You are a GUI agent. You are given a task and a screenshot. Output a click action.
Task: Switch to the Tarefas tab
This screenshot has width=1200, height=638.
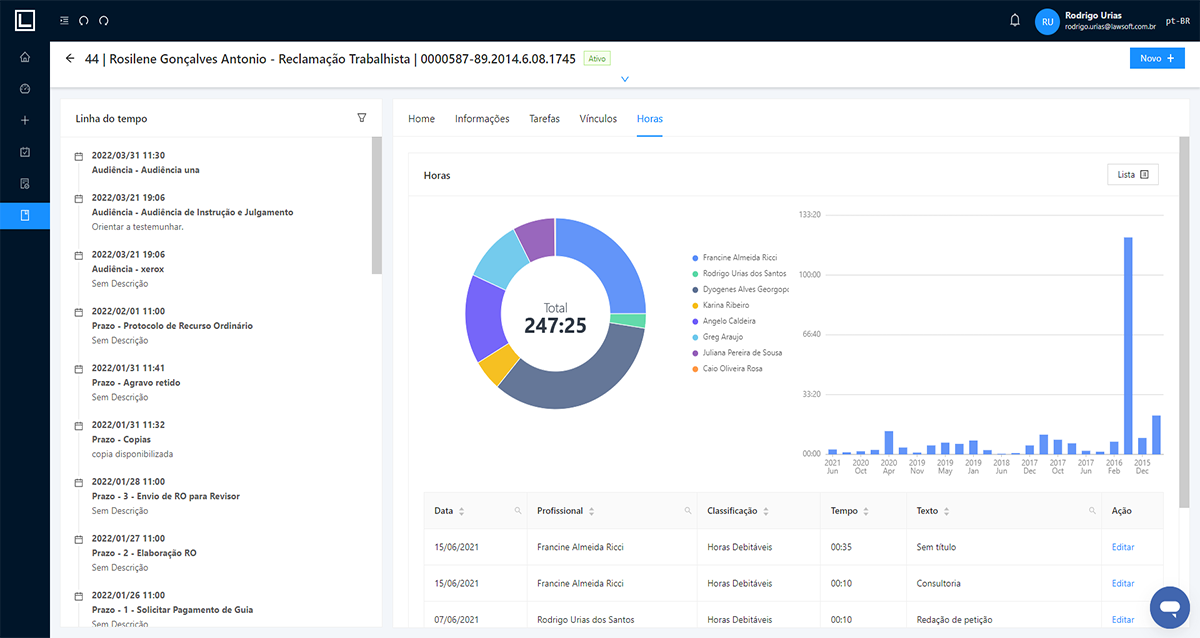coord(544,119)
